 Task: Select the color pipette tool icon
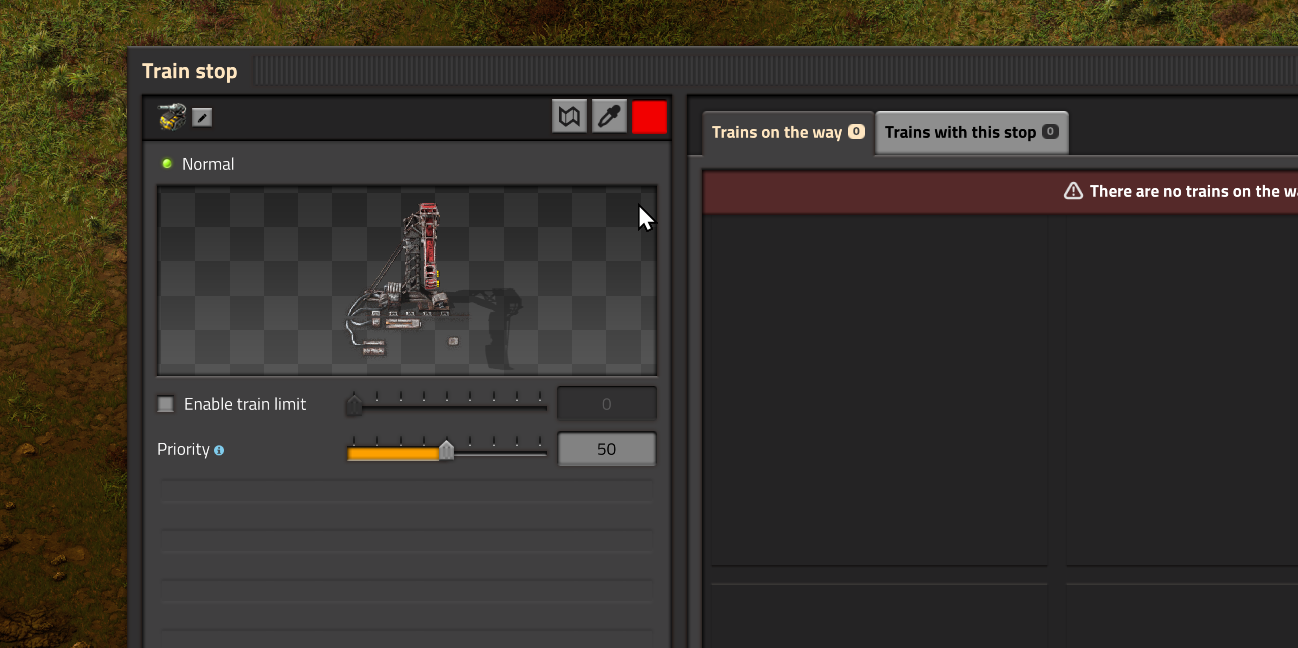click(x=609, y=117)
